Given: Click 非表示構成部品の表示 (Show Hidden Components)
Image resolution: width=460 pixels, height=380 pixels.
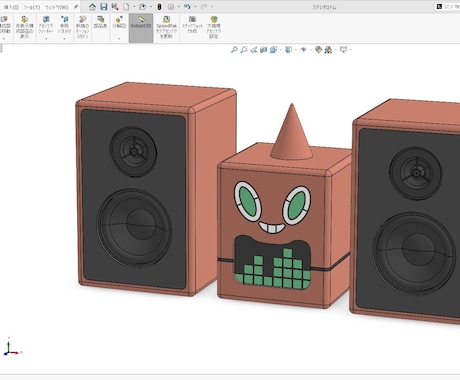Looking at the screenshot, I should (x=24, y=27).
